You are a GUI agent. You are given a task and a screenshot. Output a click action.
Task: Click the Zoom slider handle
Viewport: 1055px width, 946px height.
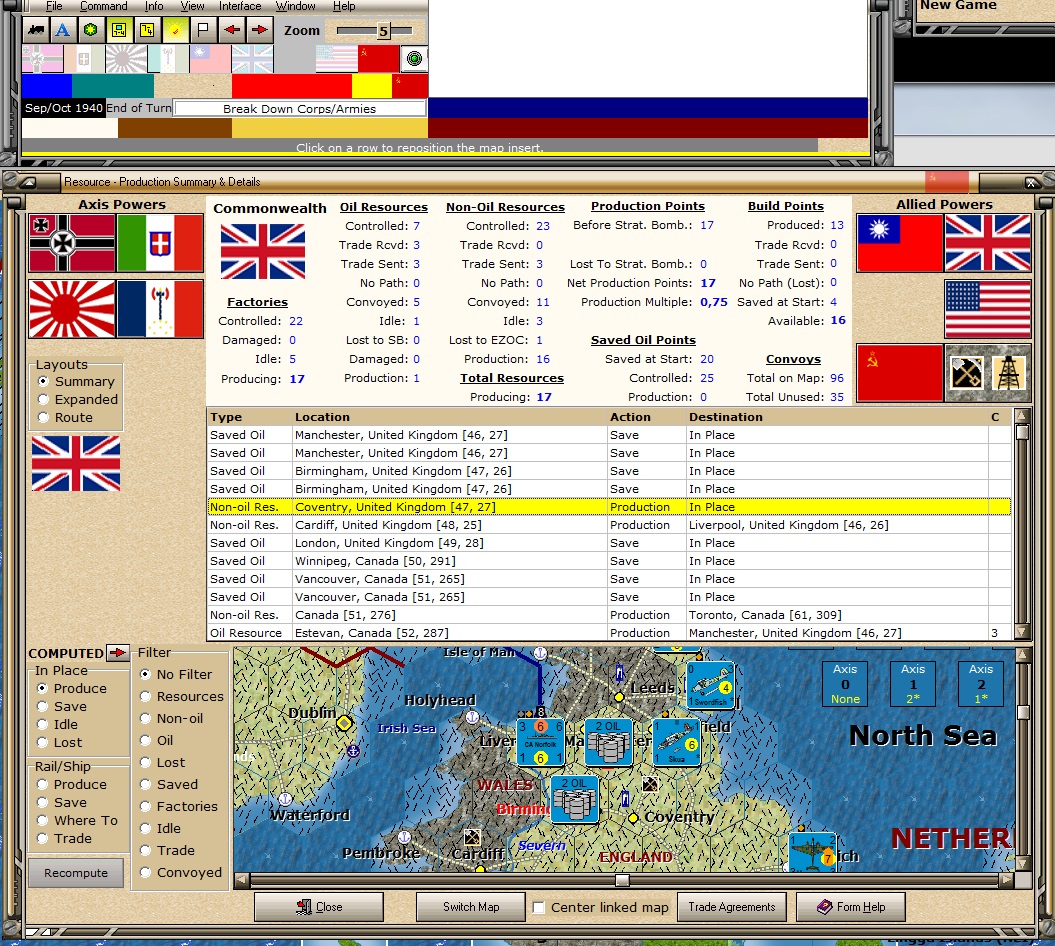point(382,31)
